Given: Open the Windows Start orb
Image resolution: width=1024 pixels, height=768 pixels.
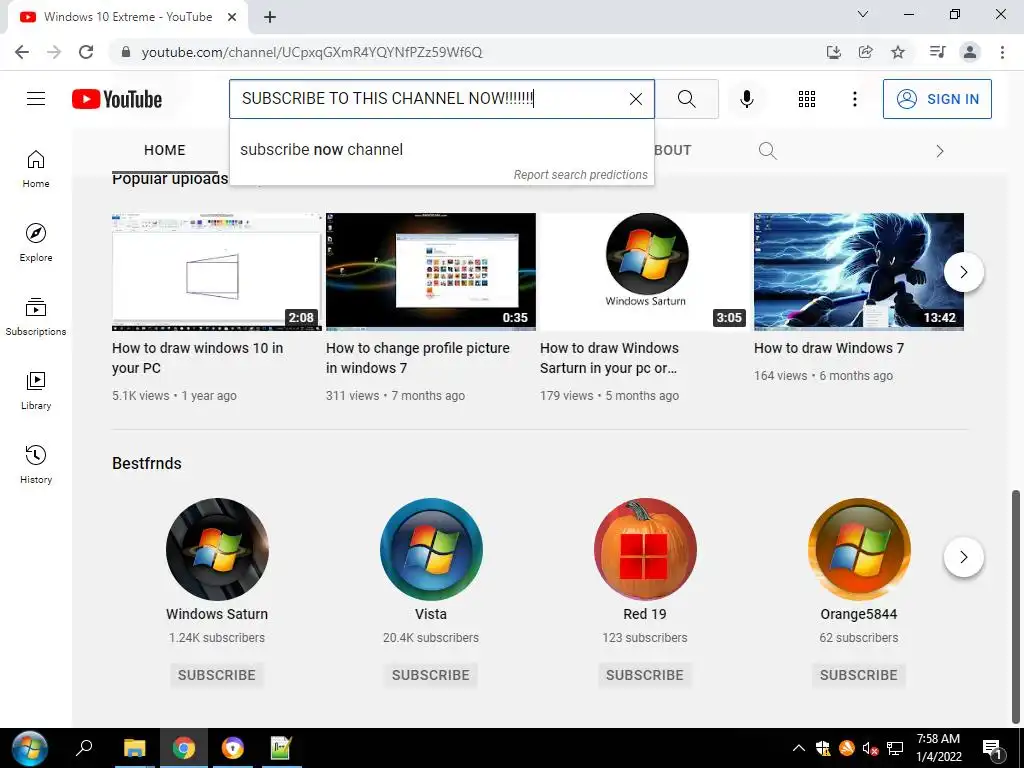Looking at the screenshot, I should click(x=29, y=748).
